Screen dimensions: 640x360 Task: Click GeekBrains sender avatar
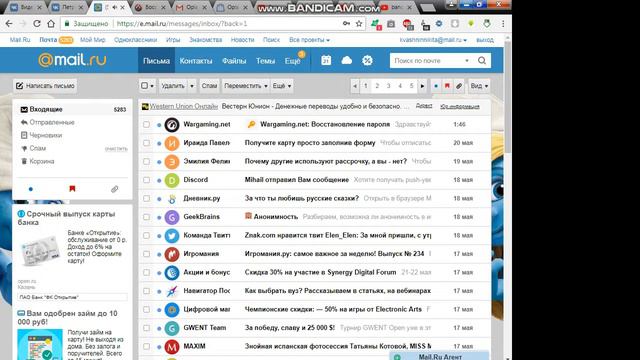click(172, 217)
